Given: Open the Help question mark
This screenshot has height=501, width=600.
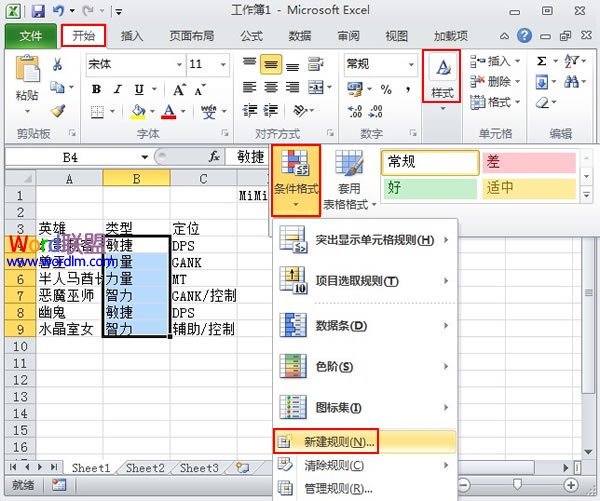Looking at the screenshot, I should [524, 36].
